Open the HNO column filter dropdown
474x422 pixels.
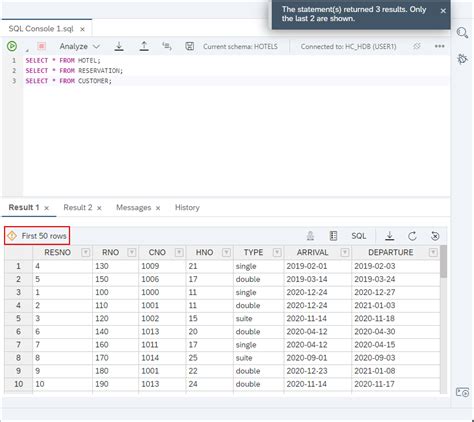coord(226,252)
